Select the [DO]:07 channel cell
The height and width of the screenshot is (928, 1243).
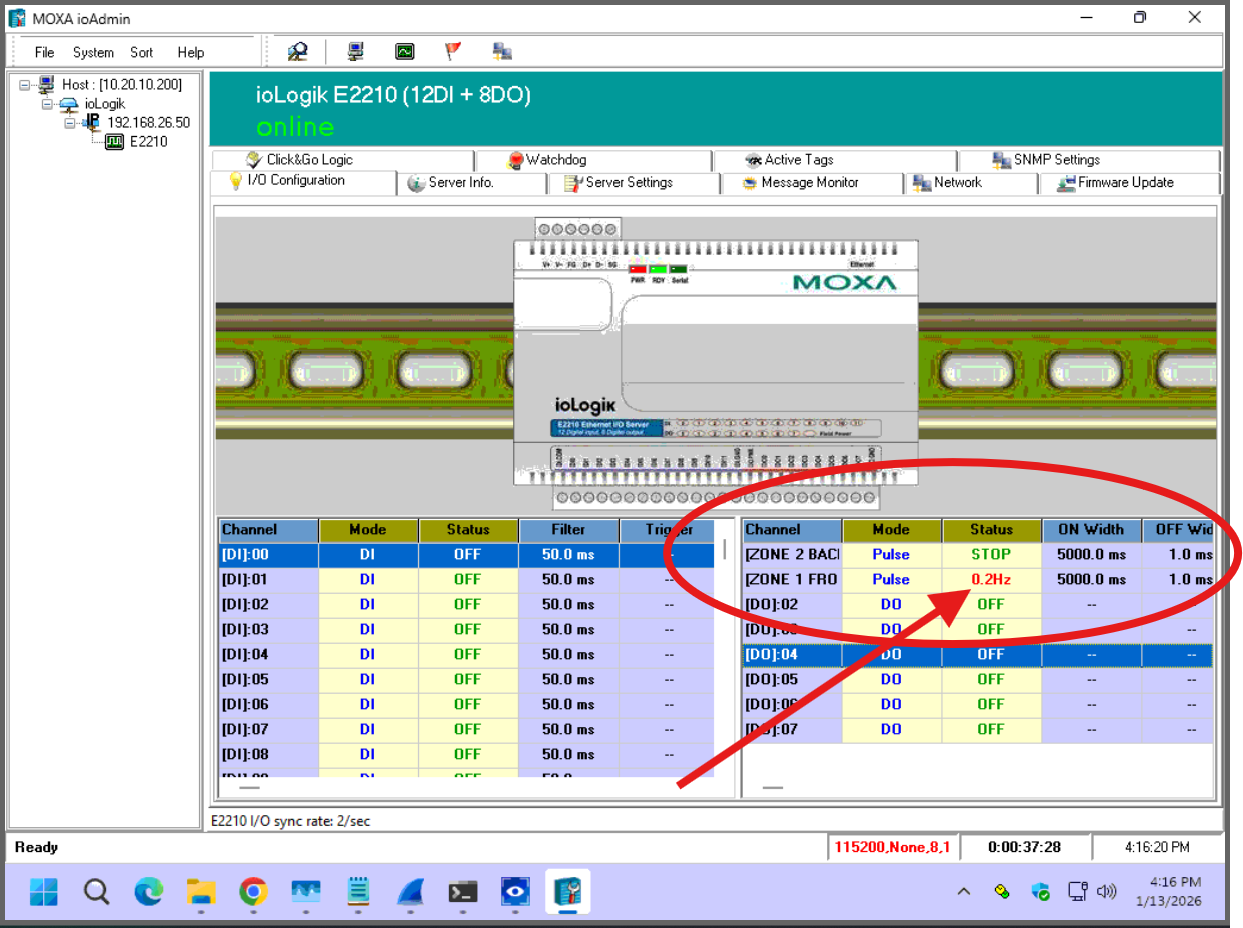pos(792,729)
